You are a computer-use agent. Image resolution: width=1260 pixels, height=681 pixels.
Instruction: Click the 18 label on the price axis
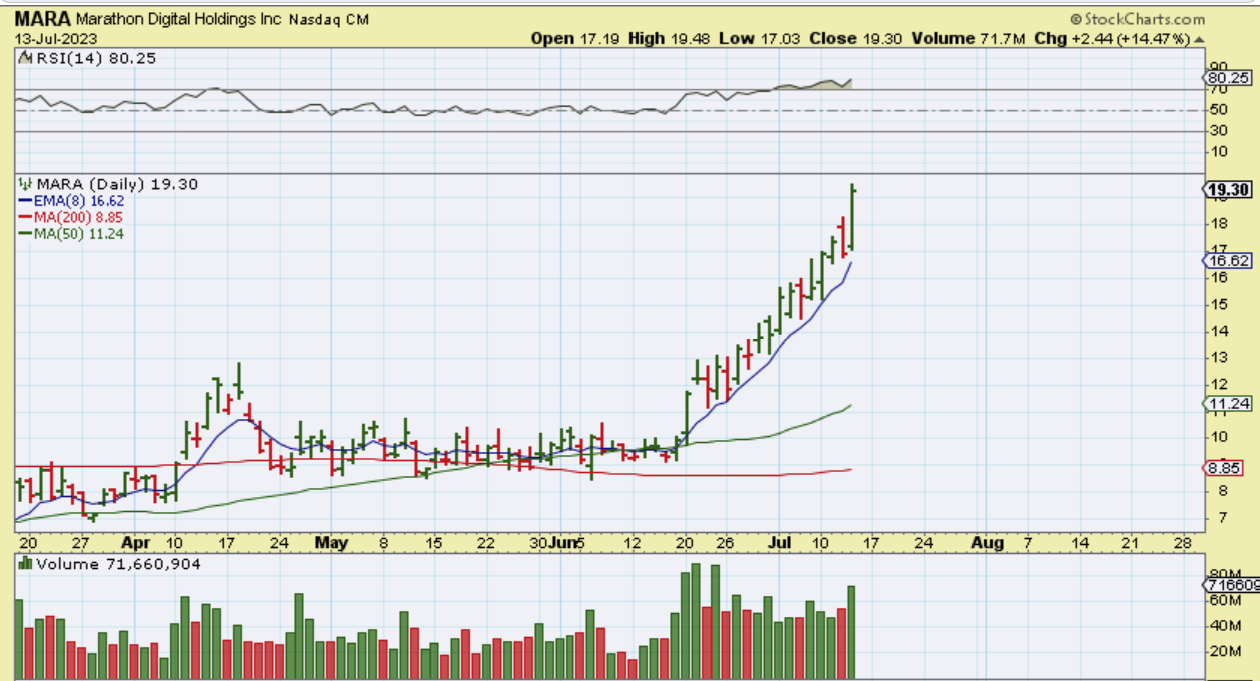pyautogui.click(x=1218, y=223)
